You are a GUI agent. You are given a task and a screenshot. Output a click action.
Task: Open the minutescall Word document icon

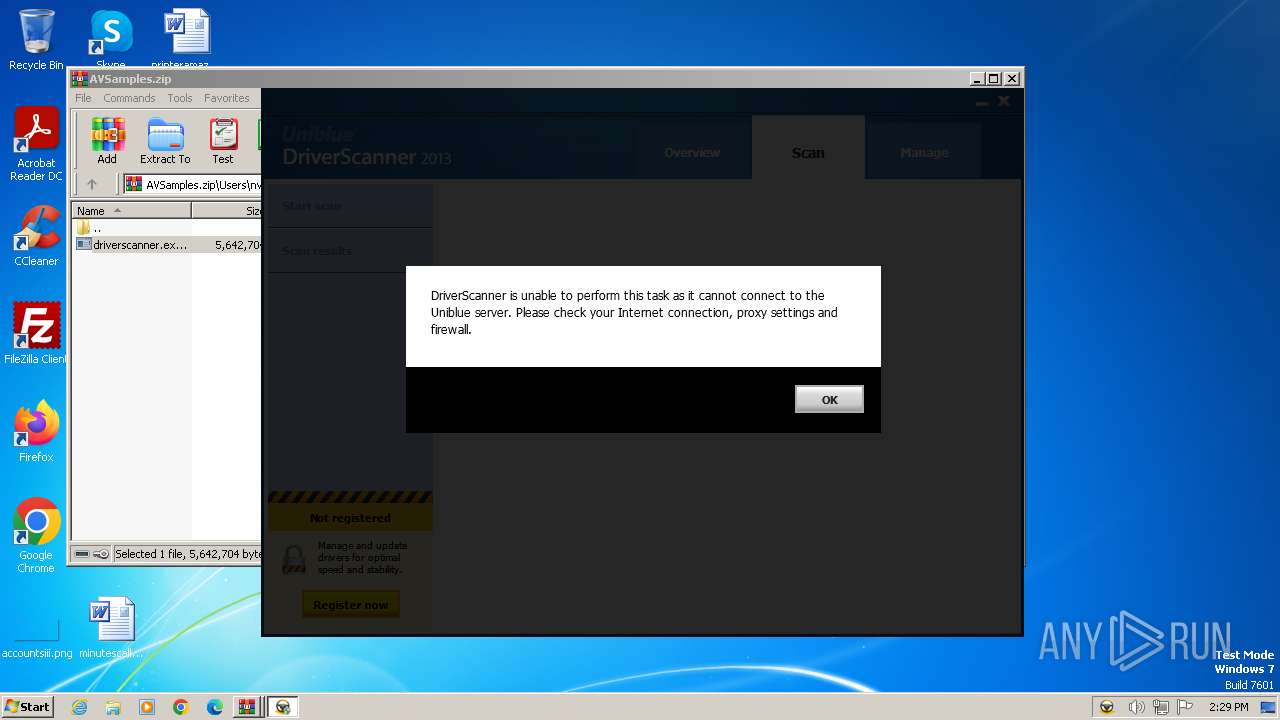tap(111, 628)
